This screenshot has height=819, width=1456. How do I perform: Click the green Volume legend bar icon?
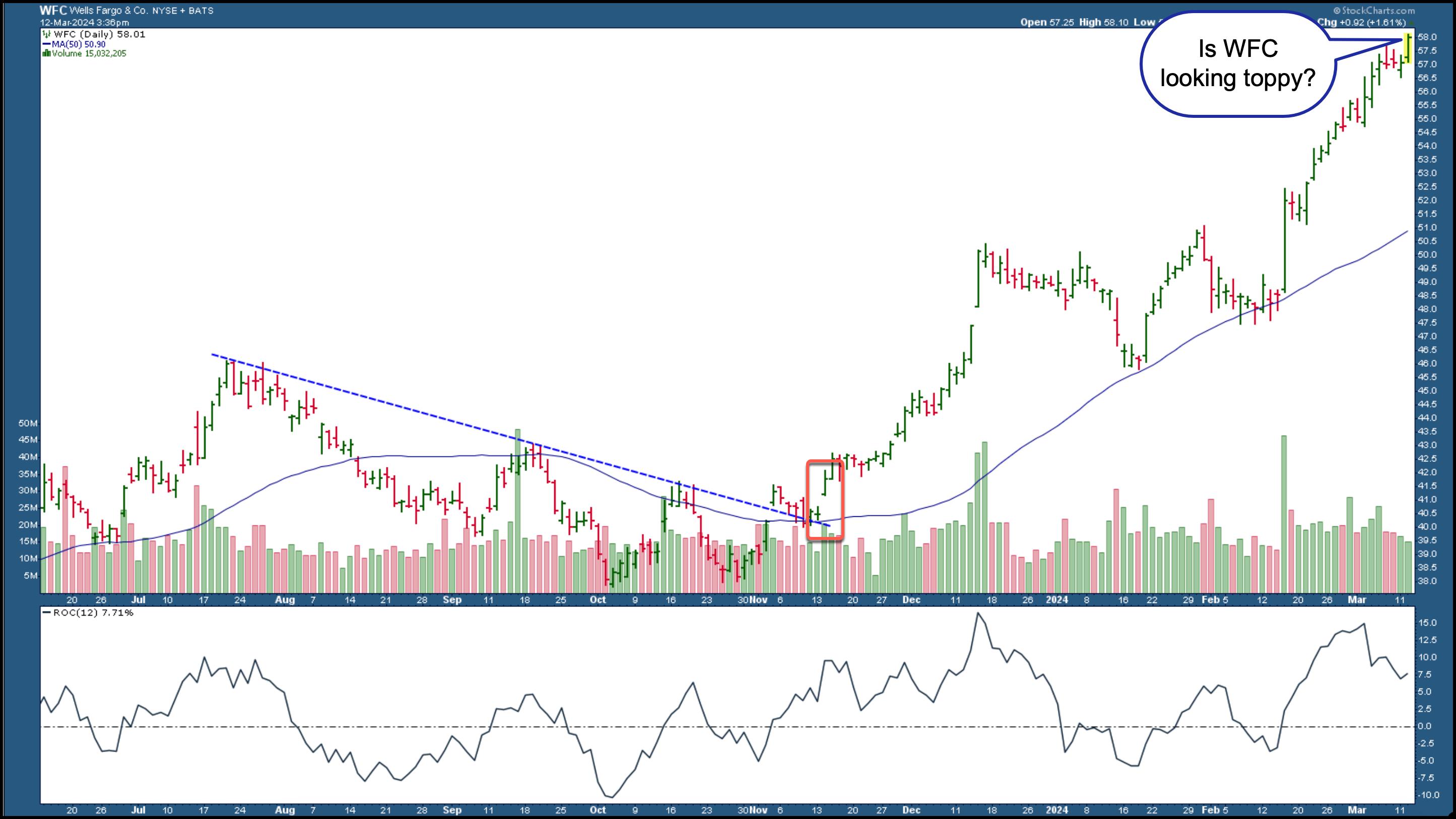click(46, 54)
